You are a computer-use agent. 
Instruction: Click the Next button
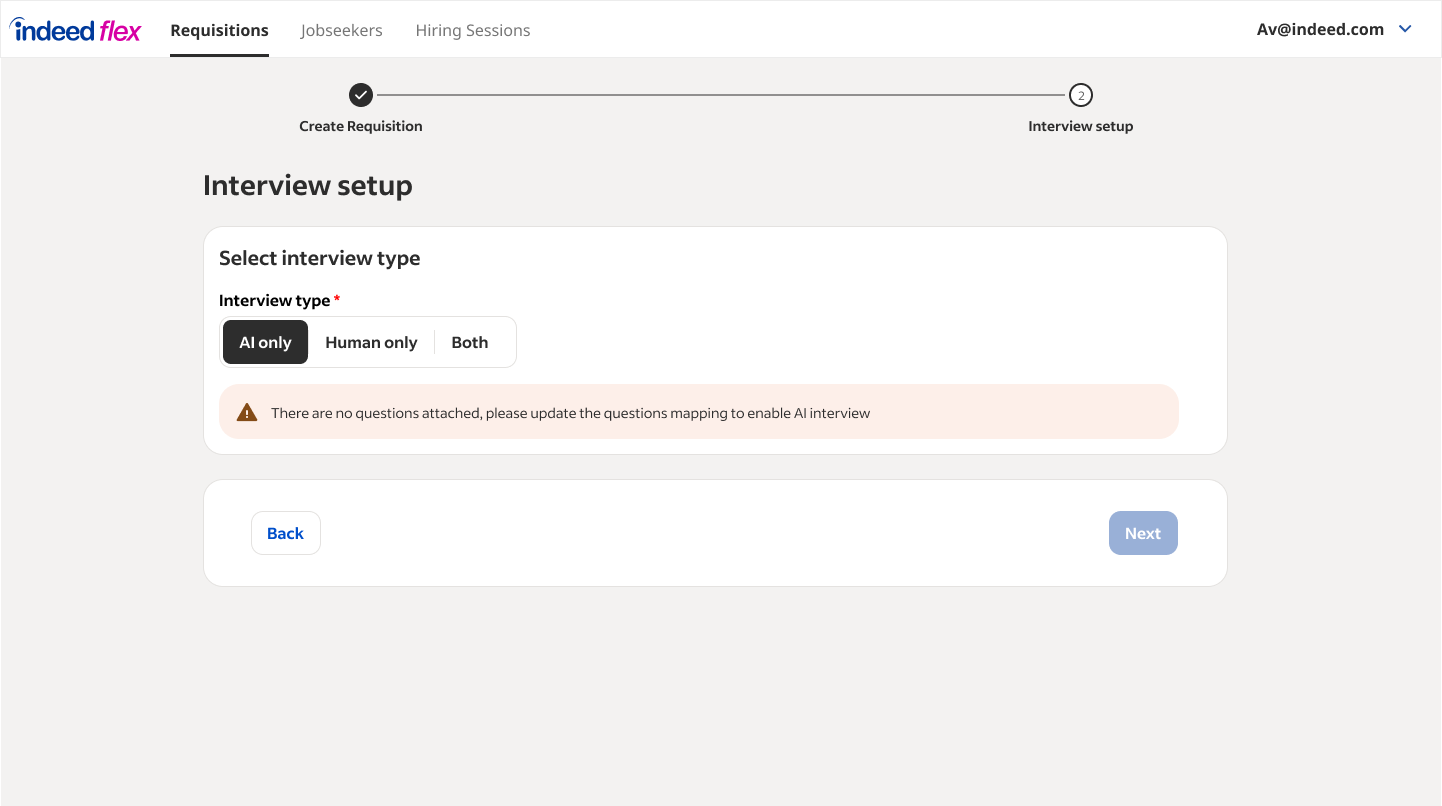click(x=1143, y=533)
